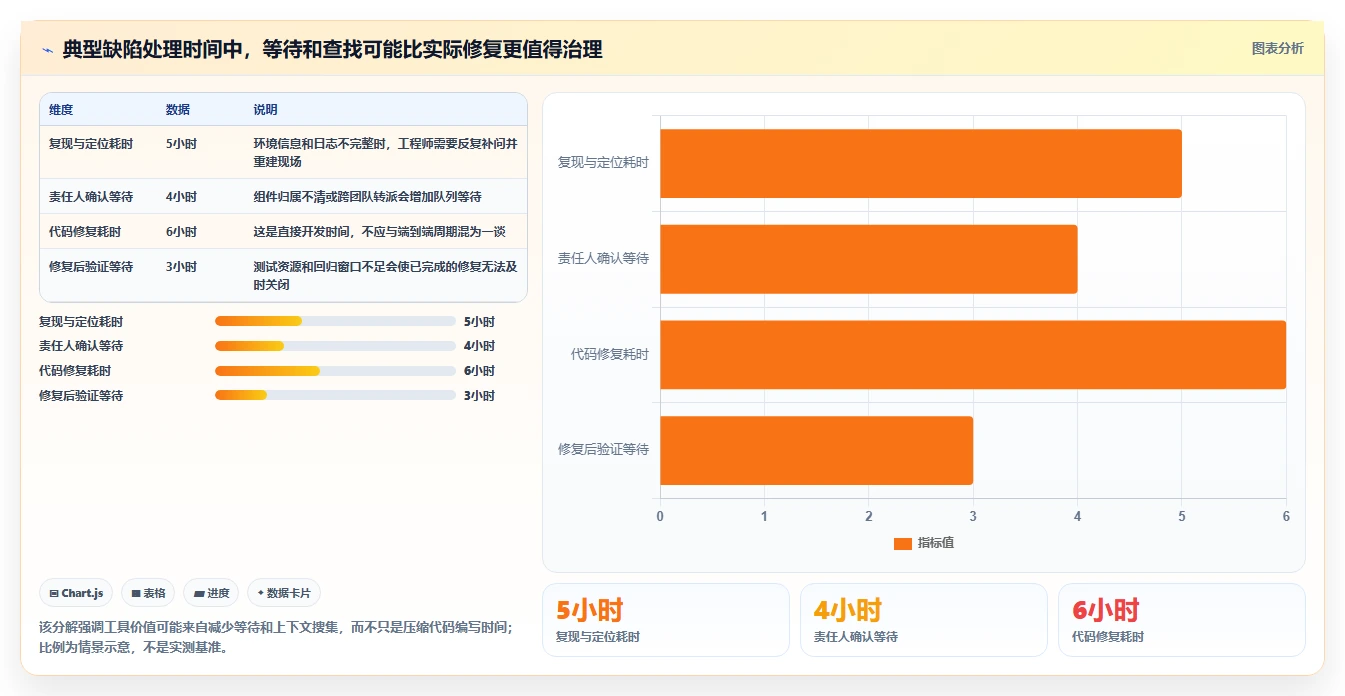The height and width of the screenshot is (696, 1345).
Task: Click 代码修复耗时 cell in the table
Action: (x=85, y=232)
